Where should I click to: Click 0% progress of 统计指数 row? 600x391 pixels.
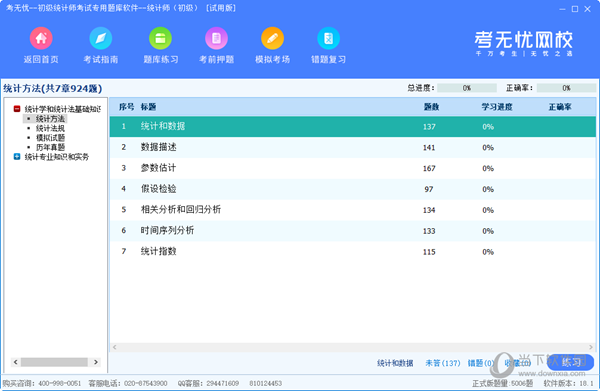[x=488, y=252]
